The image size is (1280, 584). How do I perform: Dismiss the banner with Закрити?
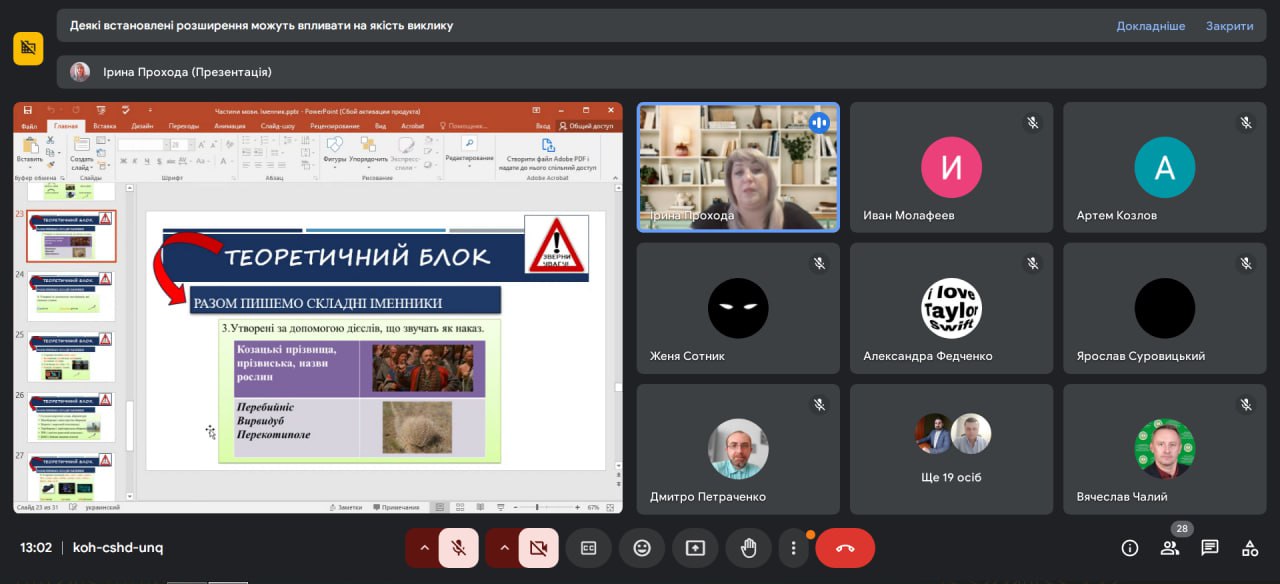(x=1229, y=26)
